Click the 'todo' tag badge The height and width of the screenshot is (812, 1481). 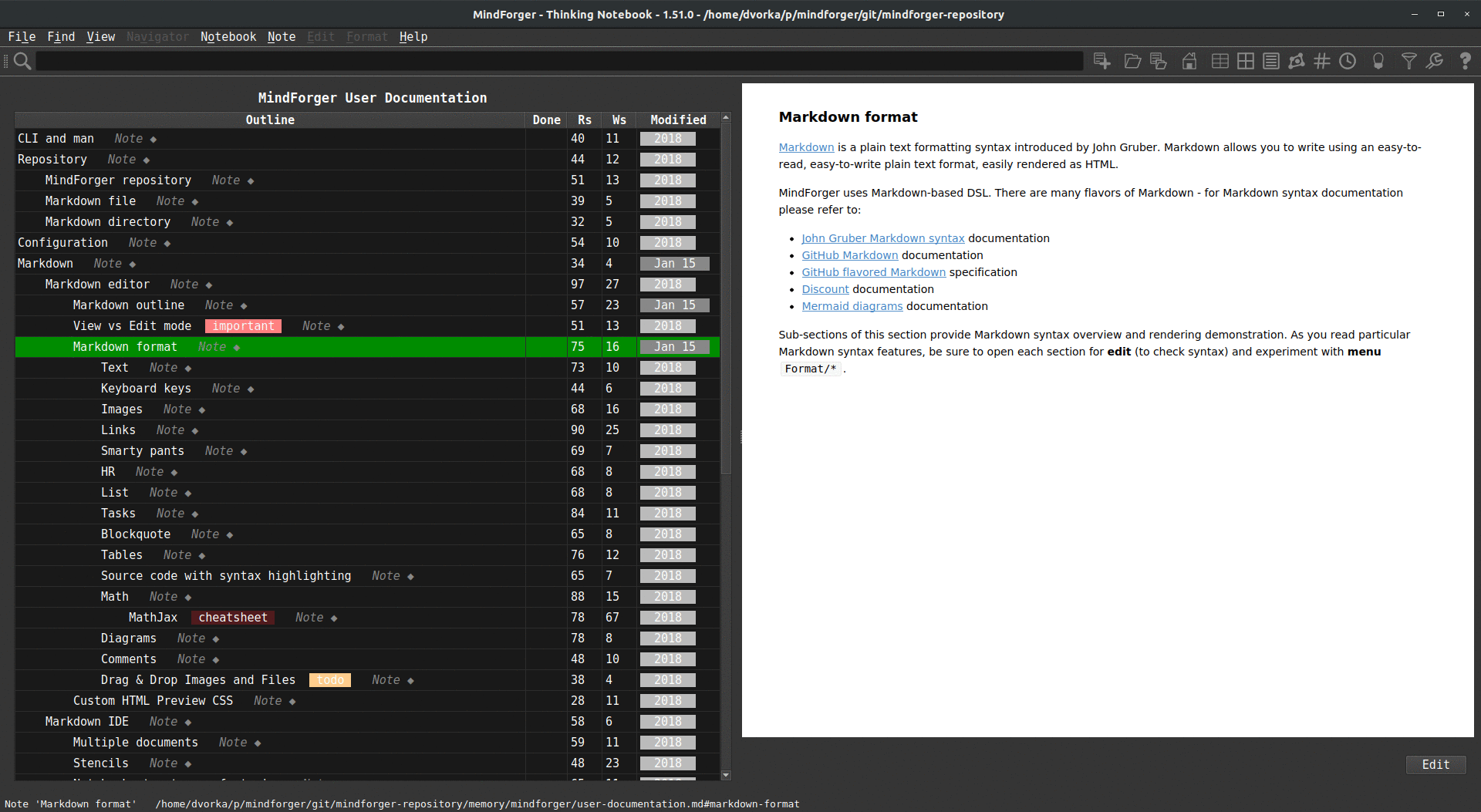click(x=330, y=680)
